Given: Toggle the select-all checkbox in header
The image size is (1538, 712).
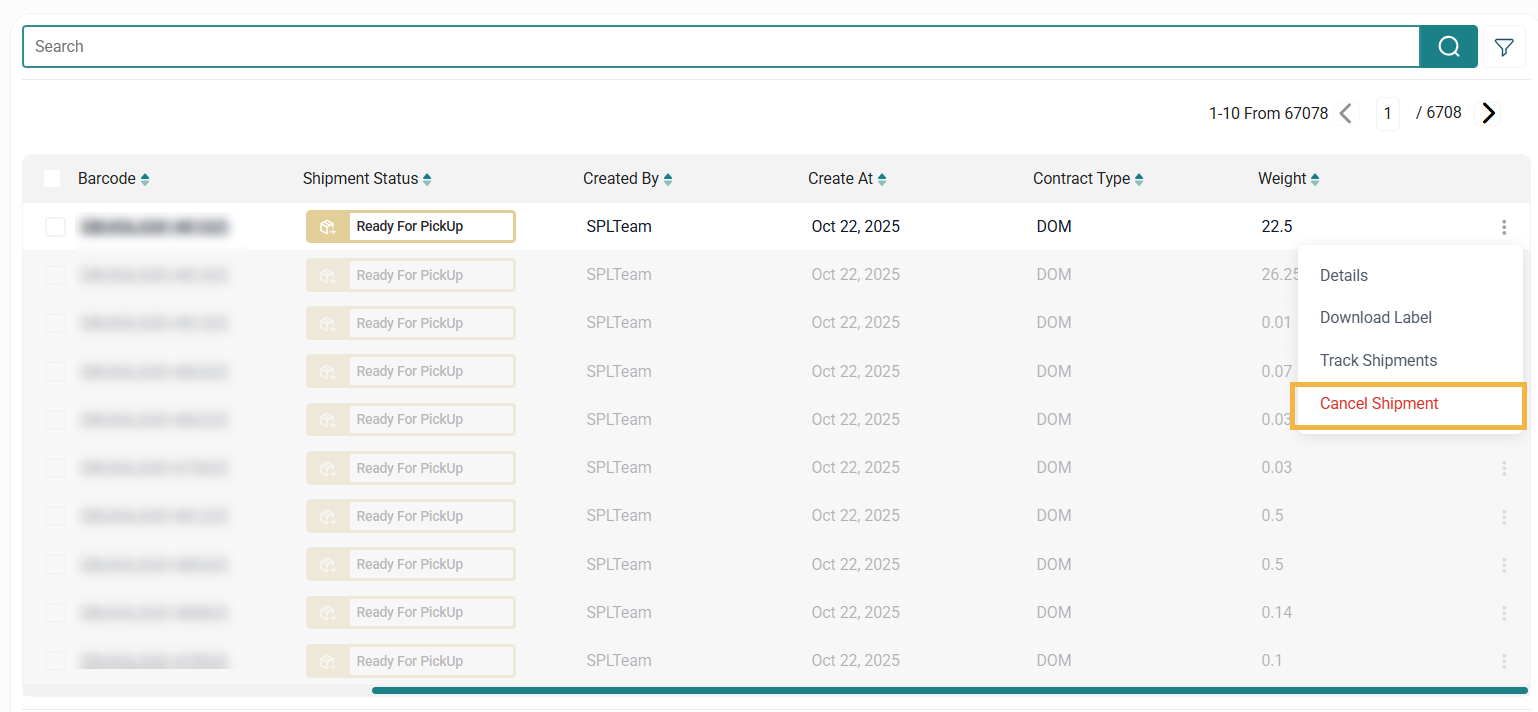Looking at the screenshot, I should click(x=52, y=179).
